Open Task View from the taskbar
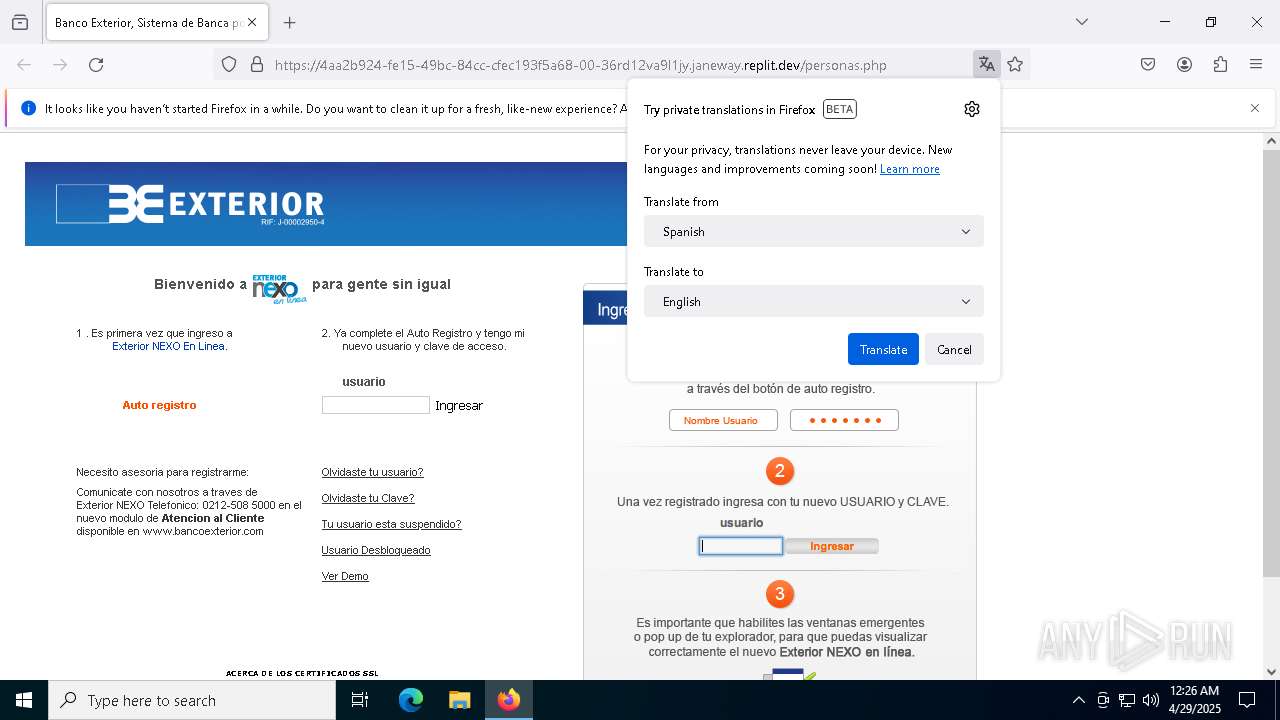 [360, 700]
